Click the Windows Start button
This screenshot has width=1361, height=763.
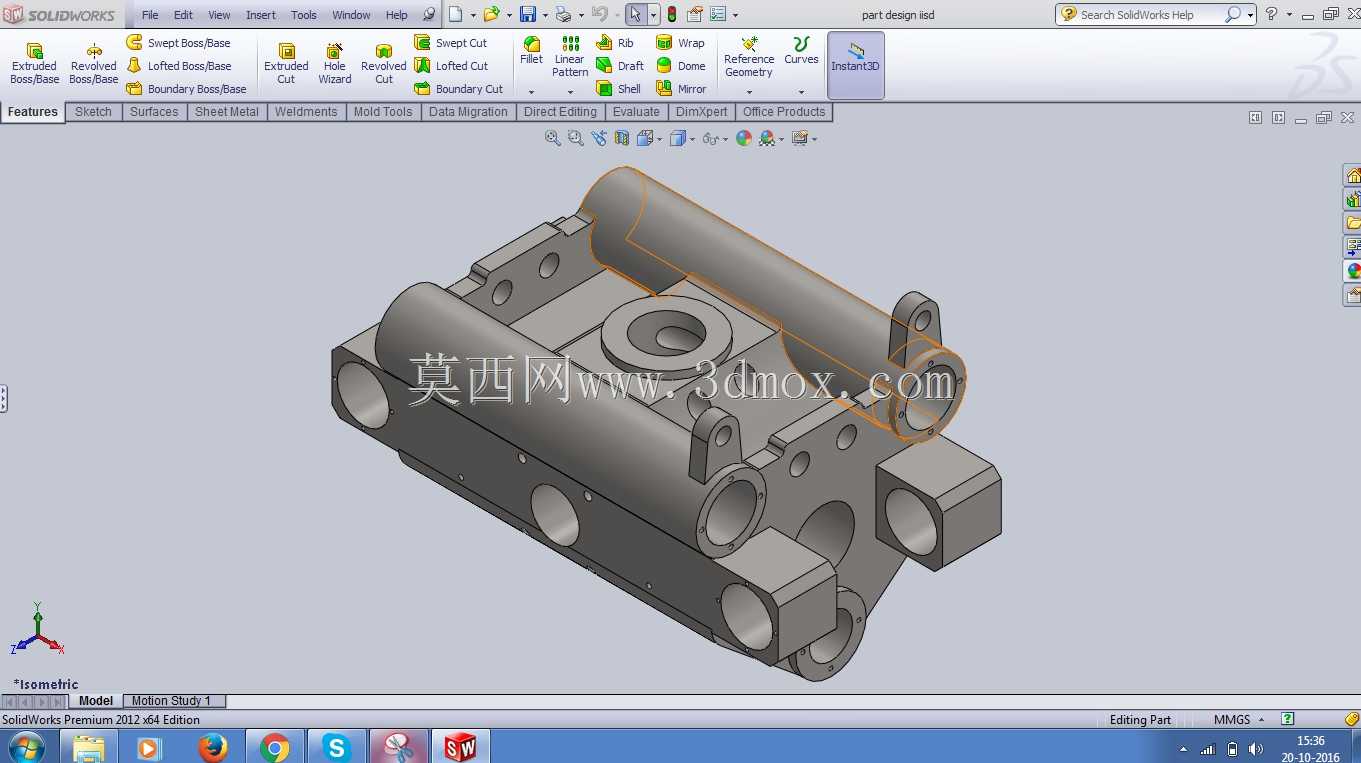25,747
